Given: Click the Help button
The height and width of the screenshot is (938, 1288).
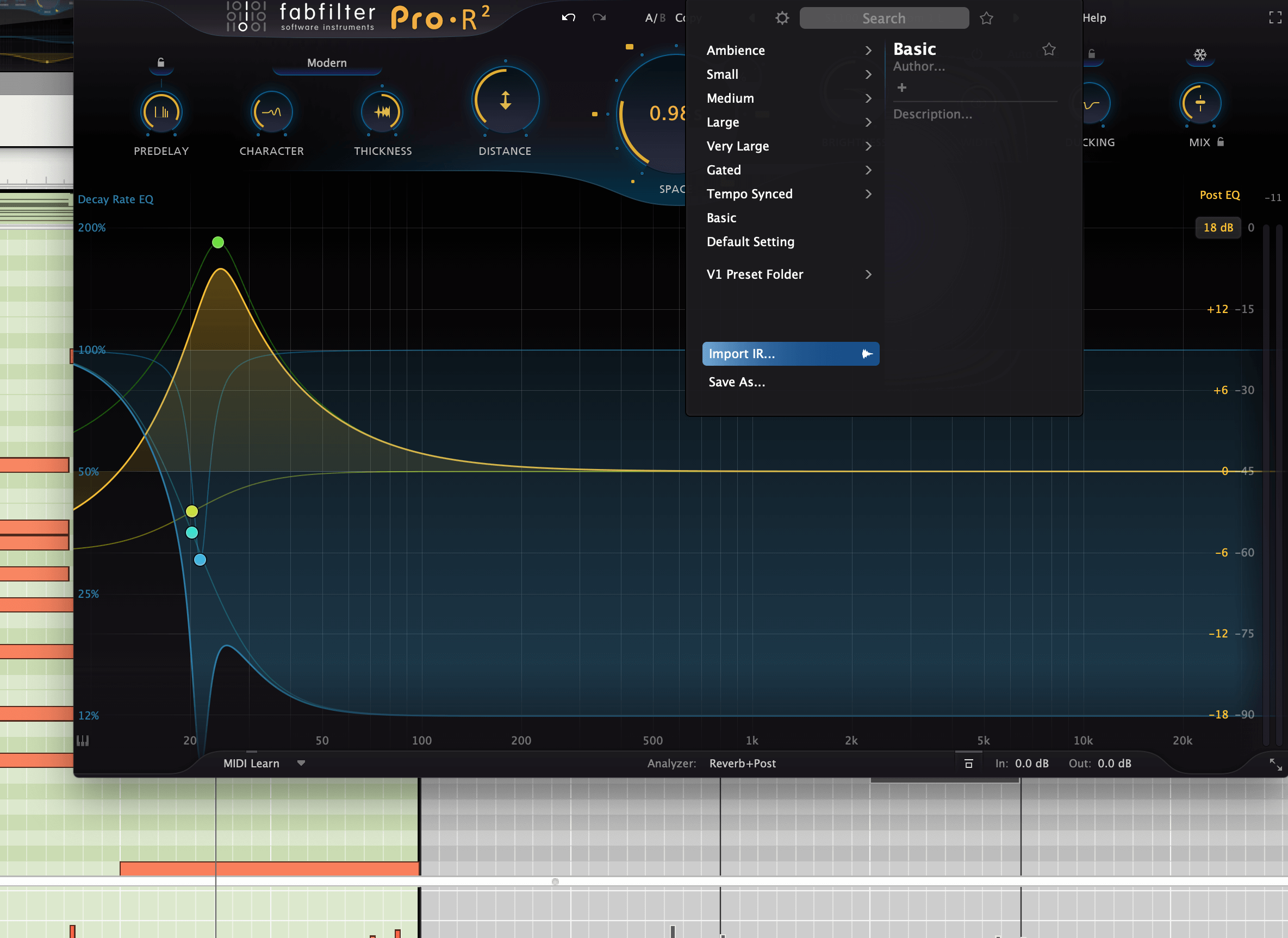Looking at the screenshot, I should [x=1094, y=17].
